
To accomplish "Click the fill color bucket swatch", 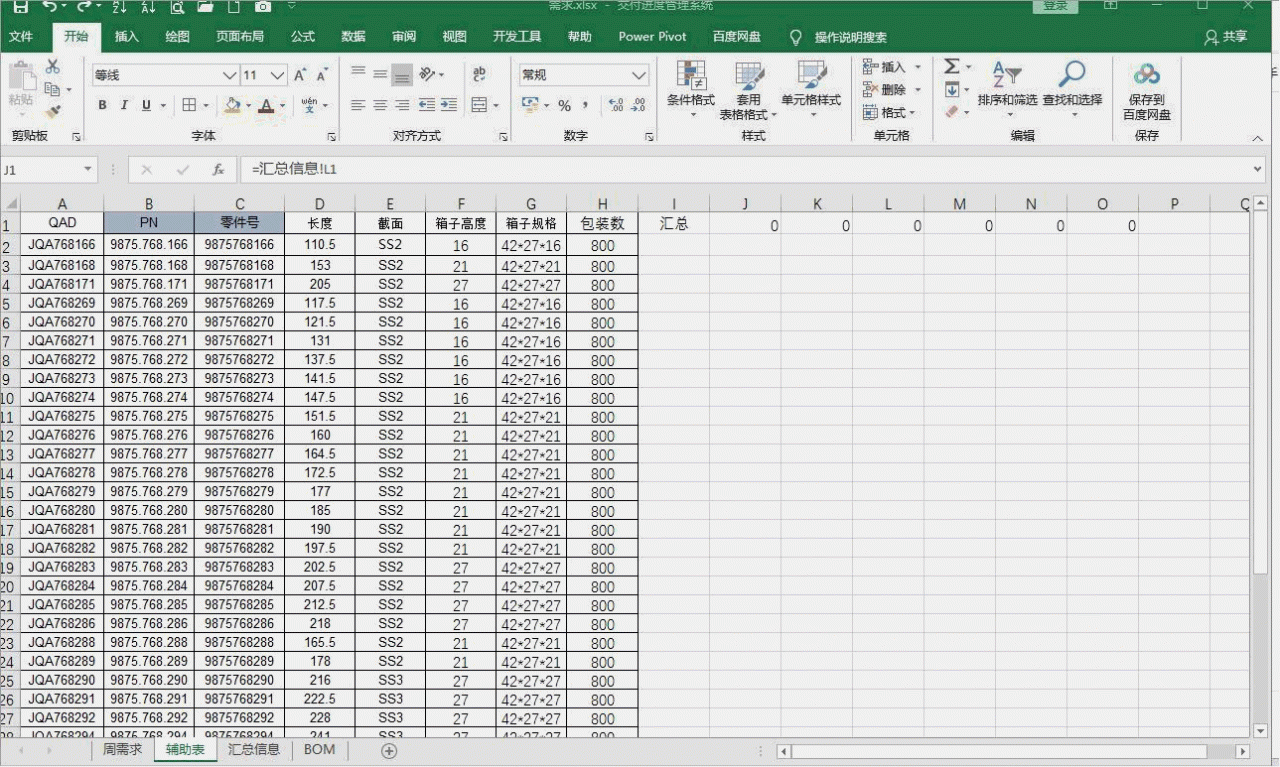I will 233,105.
